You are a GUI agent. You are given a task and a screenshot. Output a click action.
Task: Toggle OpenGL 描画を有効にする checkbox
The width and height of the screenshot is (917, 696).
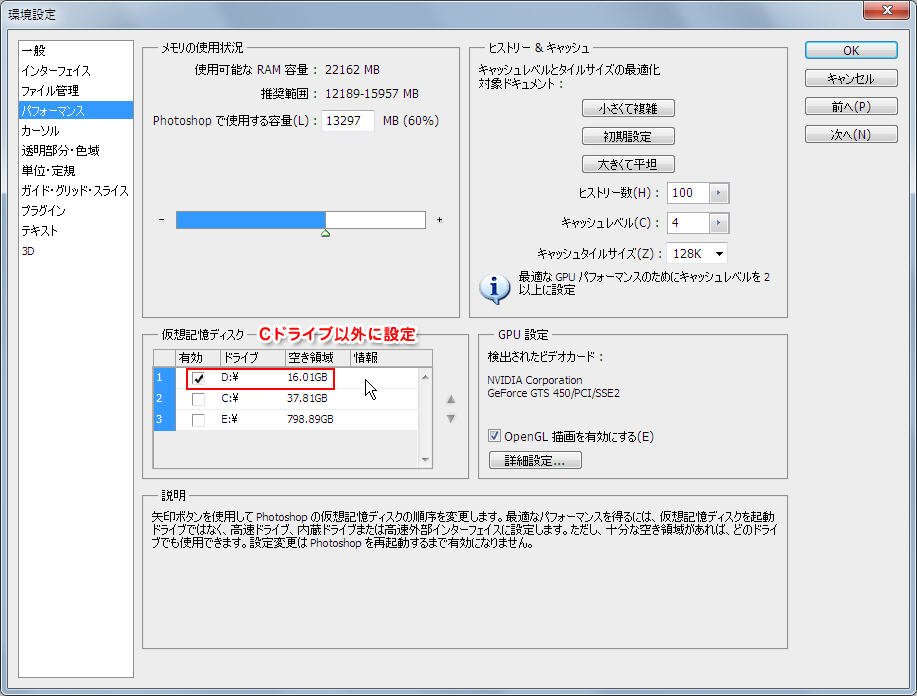(494, 436)
